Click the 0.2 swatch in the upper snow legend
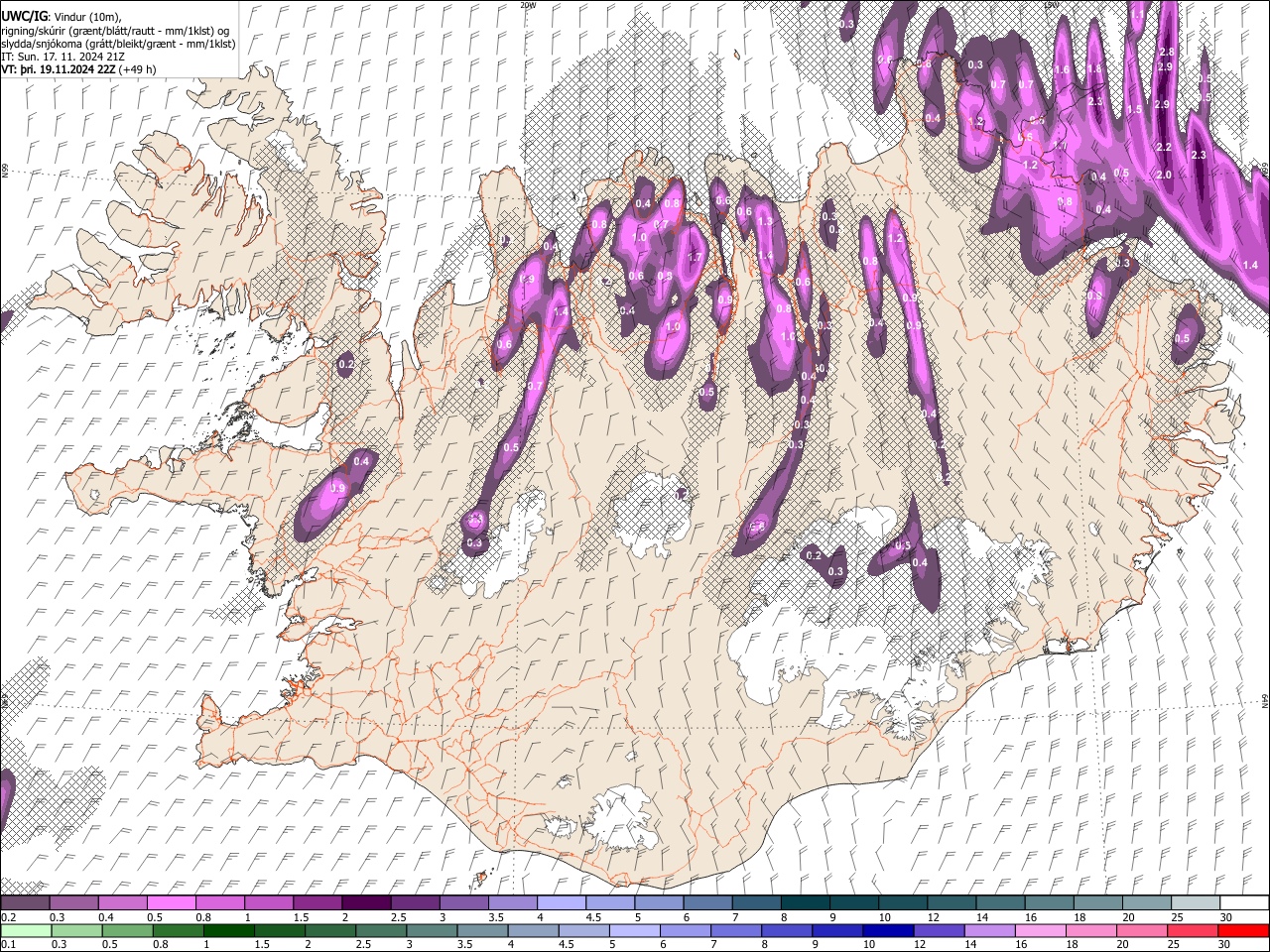Viewport: 1270px width, 952px height. click(25, 902)
